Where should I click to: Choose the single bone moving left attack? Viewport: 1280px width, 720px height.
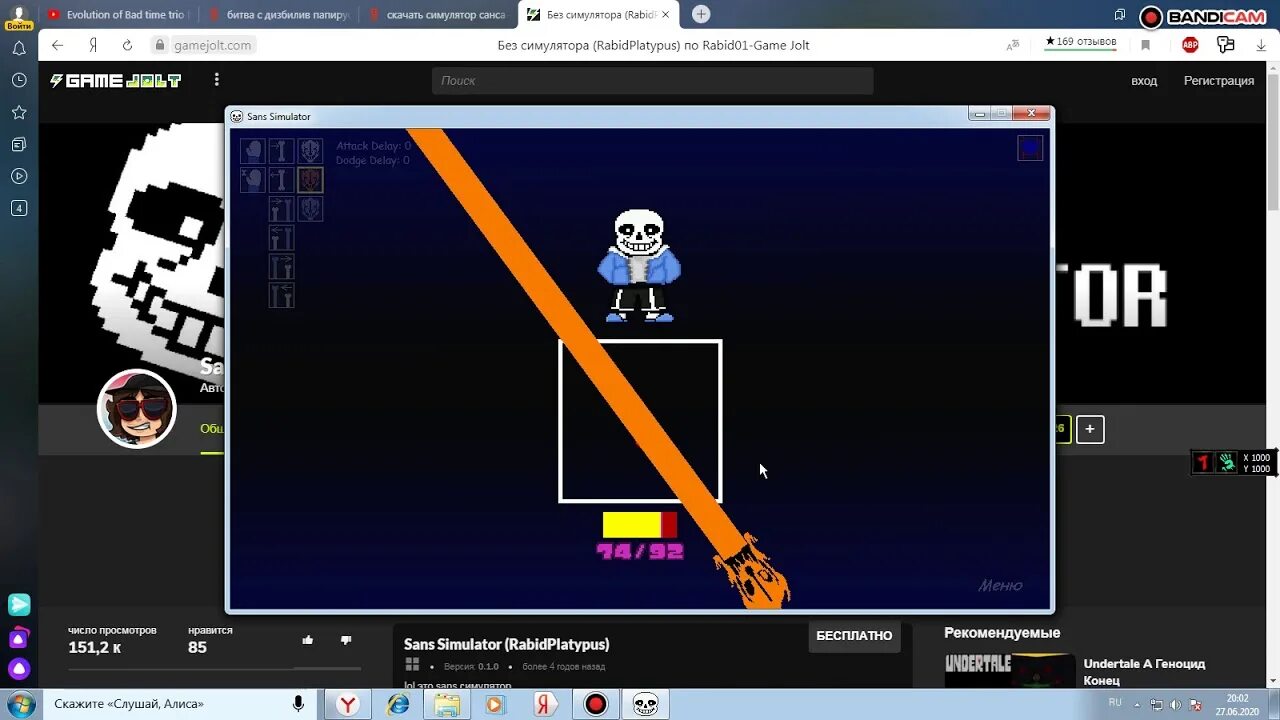click(282, 180)
